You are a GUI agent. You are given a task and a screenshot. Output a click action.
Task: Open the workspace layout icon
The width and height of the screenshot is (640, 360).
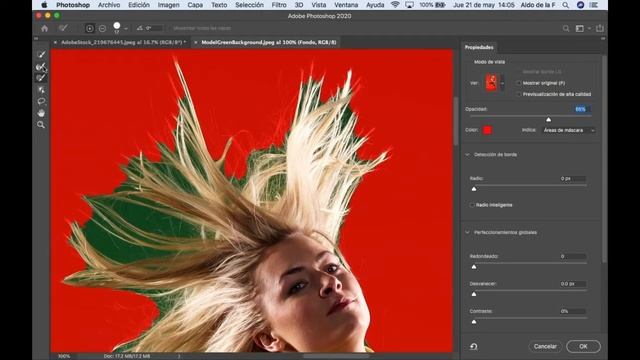pos(580,28)
